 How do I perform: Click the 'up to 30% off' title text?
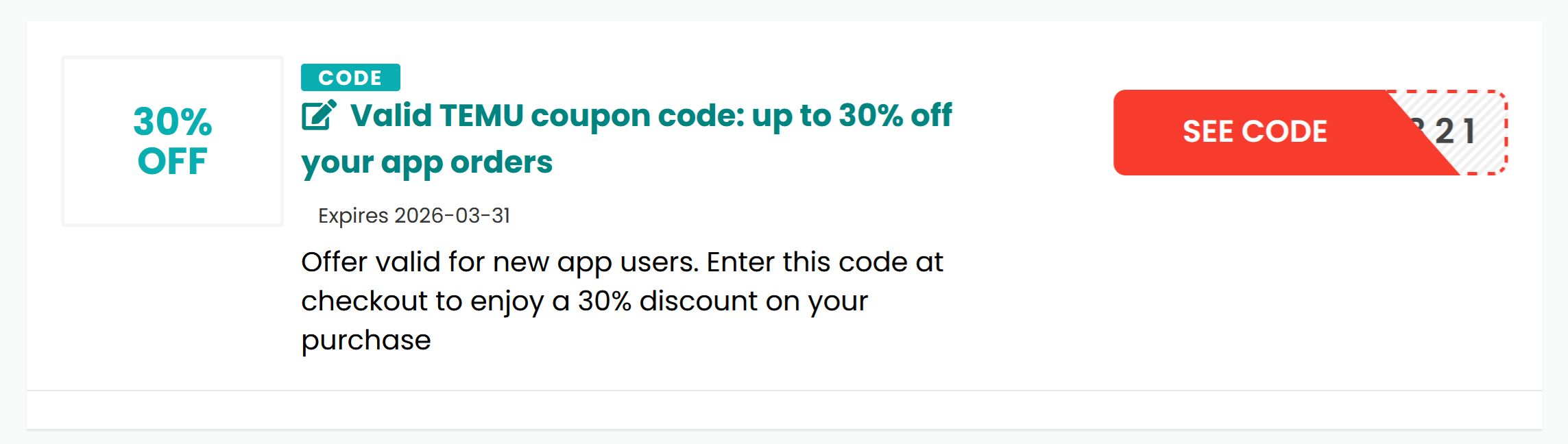(x=852, y=116)
